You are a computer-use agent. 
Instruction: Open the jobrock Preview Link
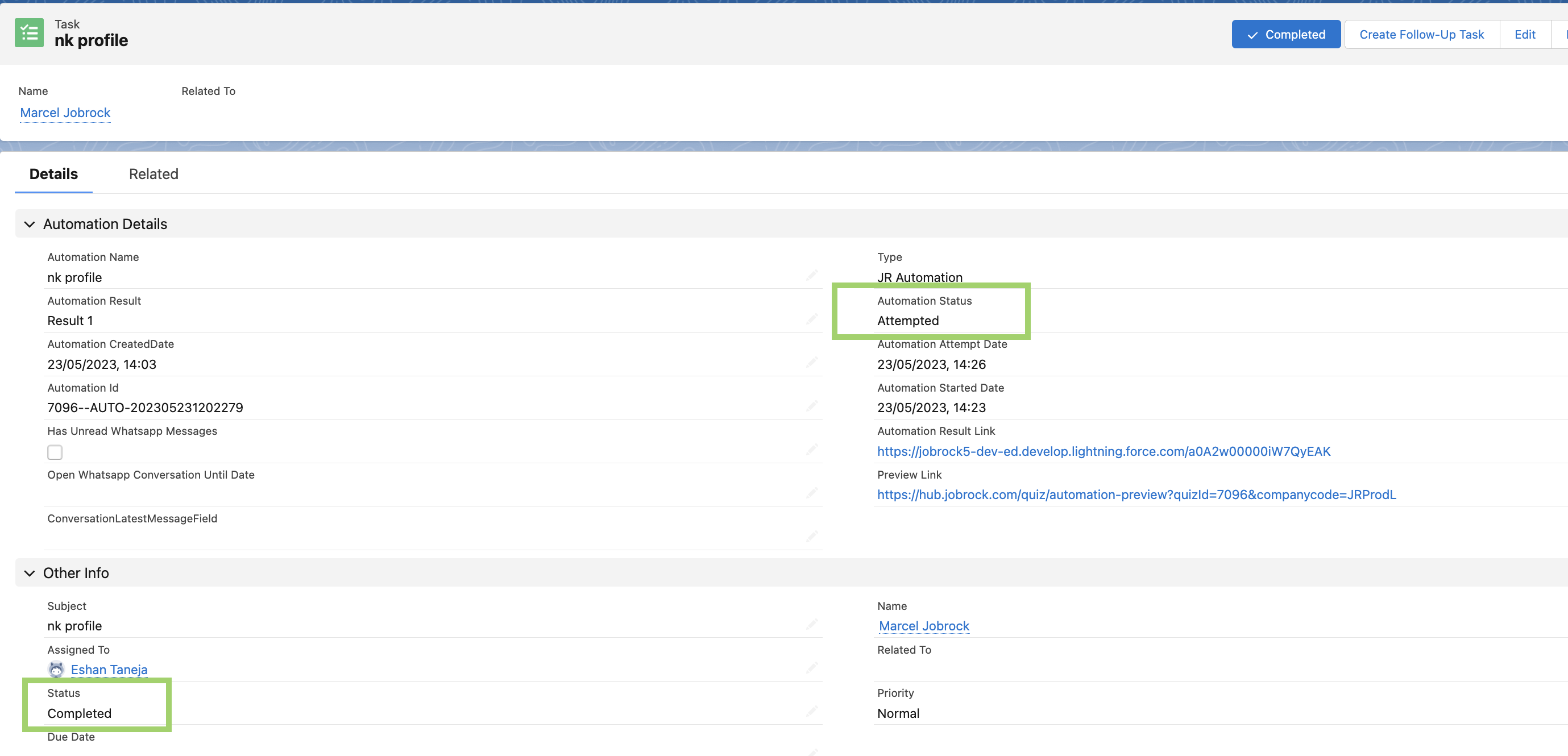(1136, 495)
